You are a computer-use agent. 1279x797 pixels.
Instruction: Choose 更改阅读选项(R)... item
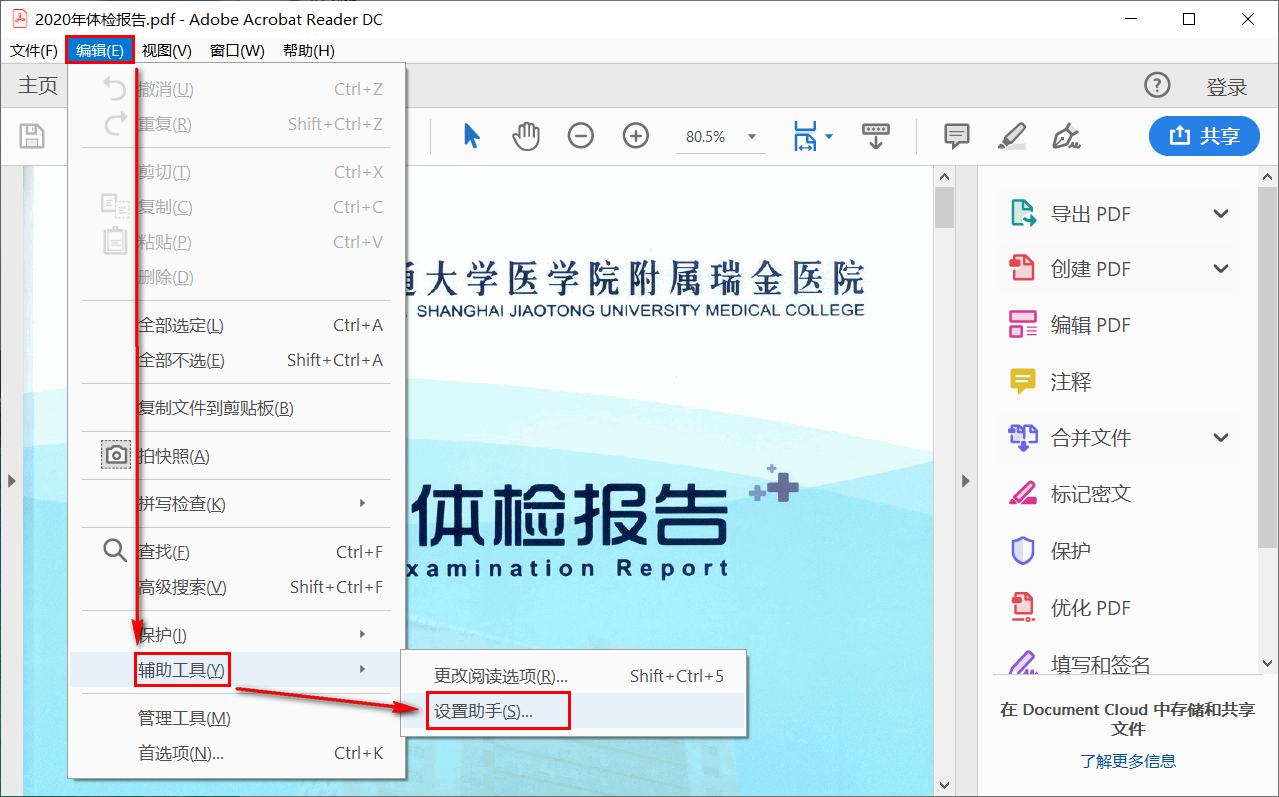click(x=573, y=676)
